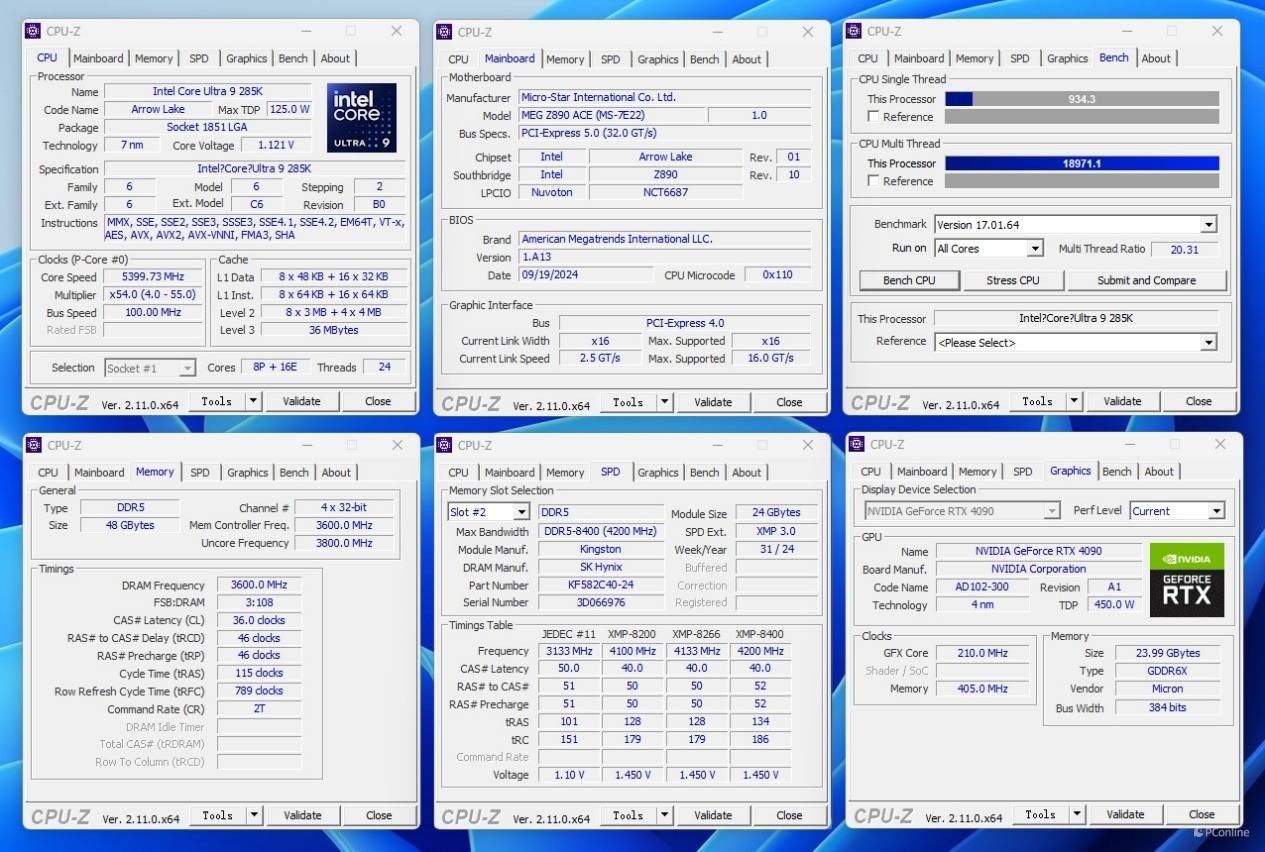Click the NVIDIA GeForce RTX logo
Screen dimensions: 1265x852
[x=1186, y=580]
